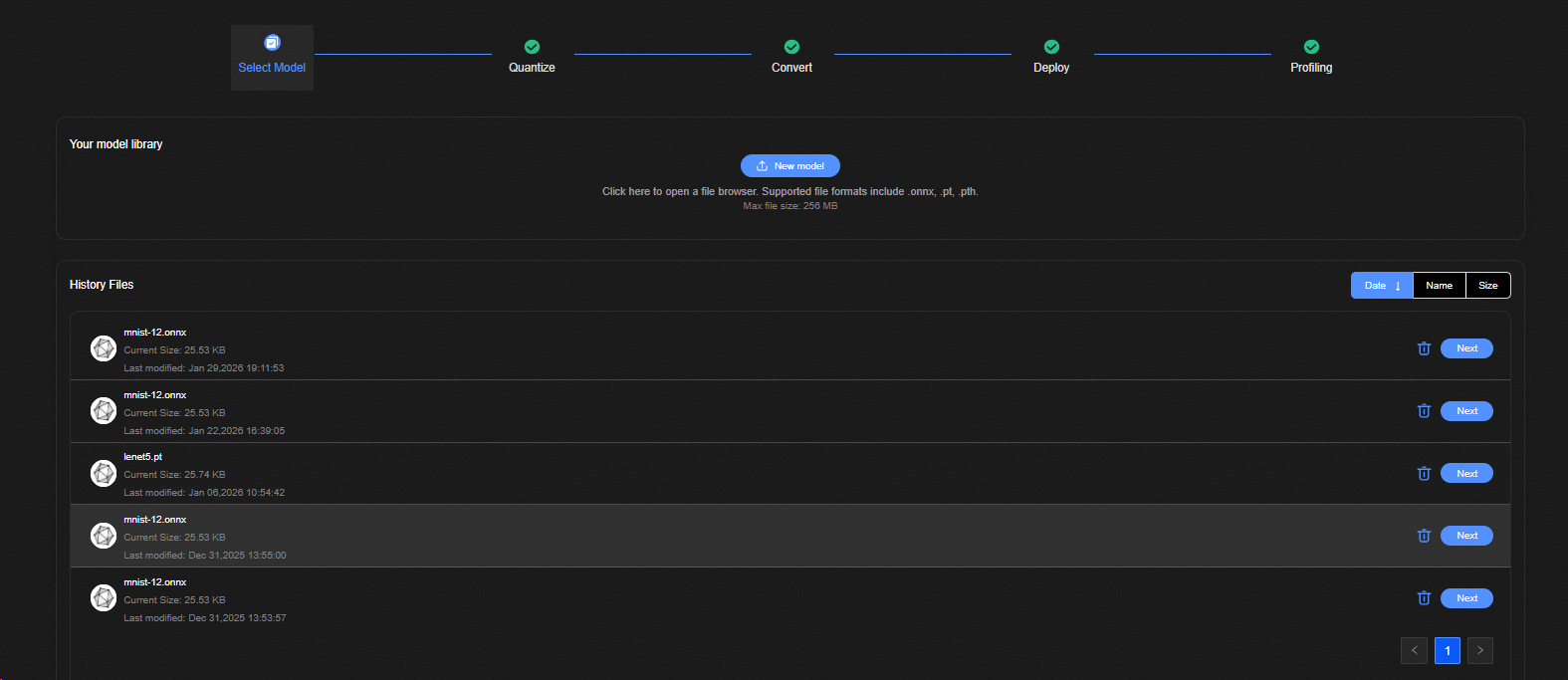Delete the mnist-12.onnx file from Jan 22
Screen dimensions: 1568x680
pyautogui.click(x=1424, y=411)
